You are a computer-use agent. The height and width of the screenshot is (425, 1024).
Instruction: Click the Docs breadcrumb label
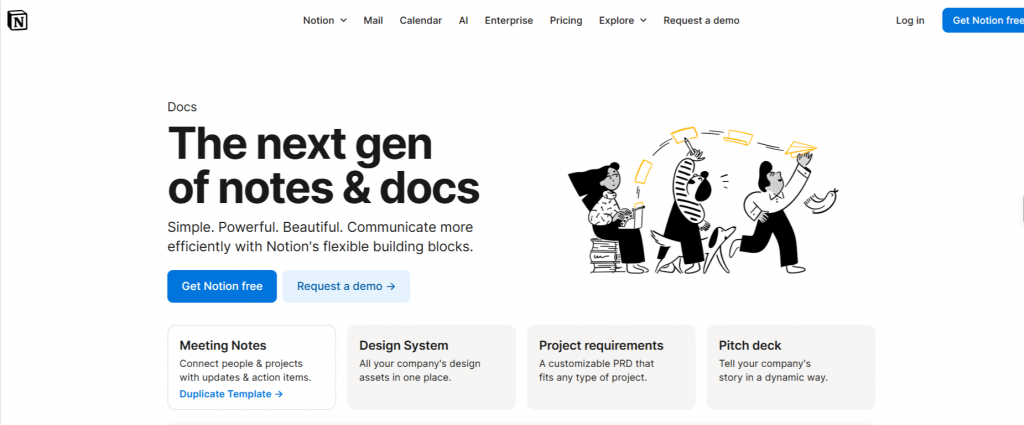click(x=181, y=107)
